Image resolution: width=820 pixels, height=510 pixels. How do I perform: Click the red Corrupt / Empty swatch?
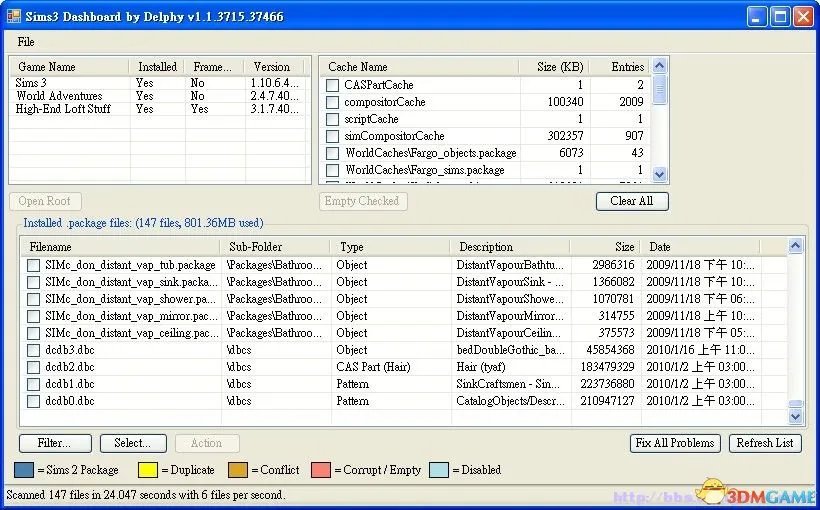[x=320, y=470]
